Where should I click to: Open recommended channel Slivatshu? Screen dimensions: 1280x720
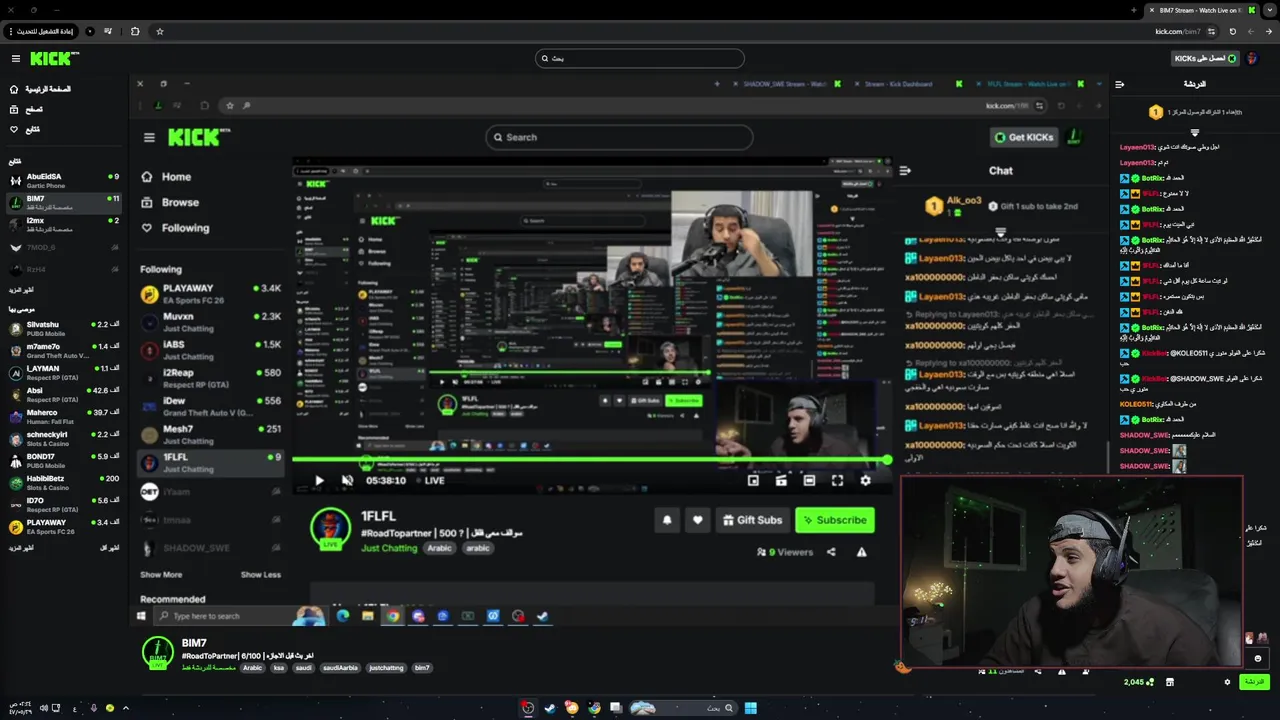coord(63,328)
